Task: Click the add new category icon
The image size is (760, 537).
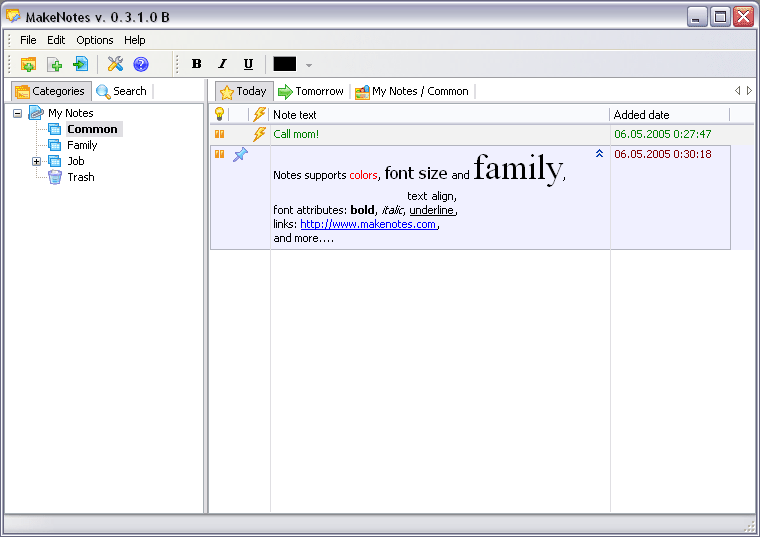Action: pyautogui.click(x=28, y=64)
